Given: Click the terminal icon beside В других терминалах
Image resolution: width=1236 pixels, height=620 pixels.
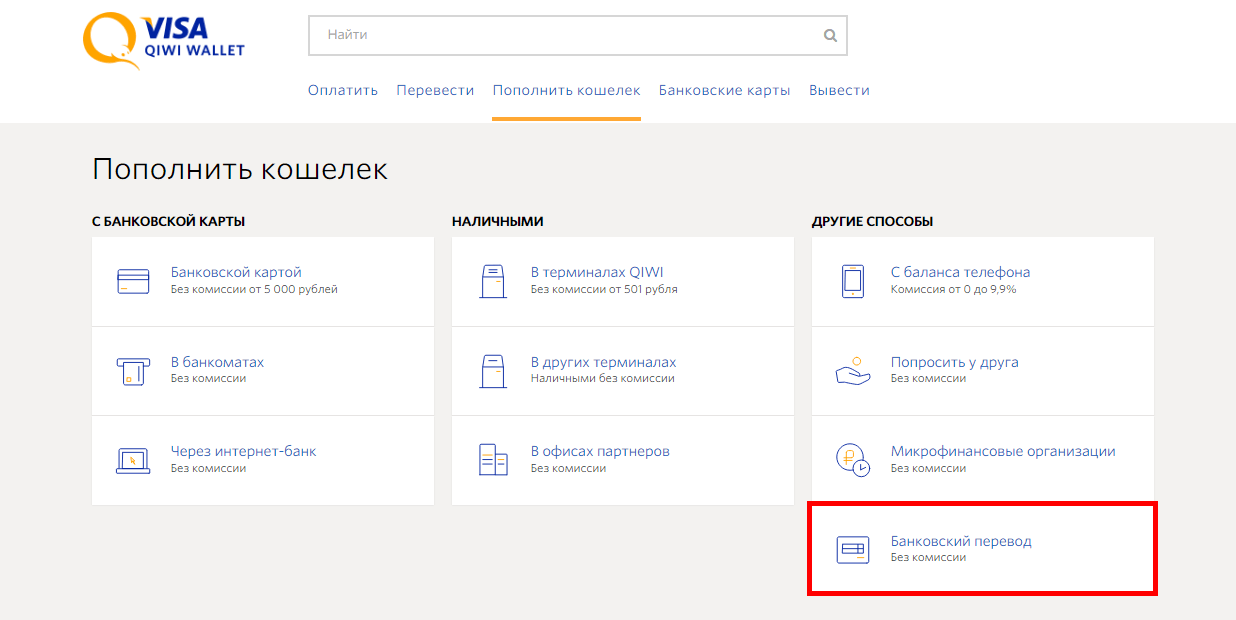Looking at the screenshot, I should 493,371.
